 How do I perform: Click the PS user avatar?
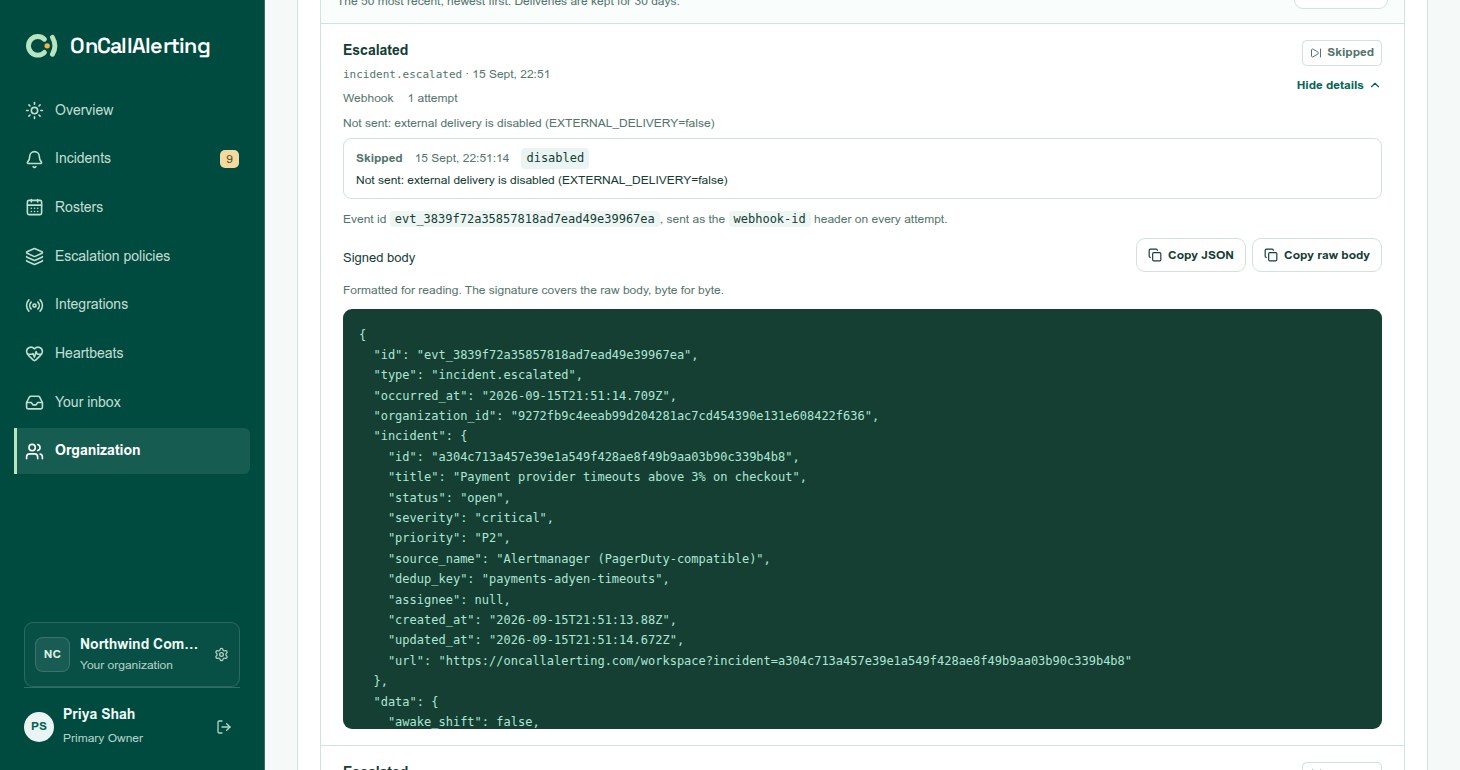[39, 727]
